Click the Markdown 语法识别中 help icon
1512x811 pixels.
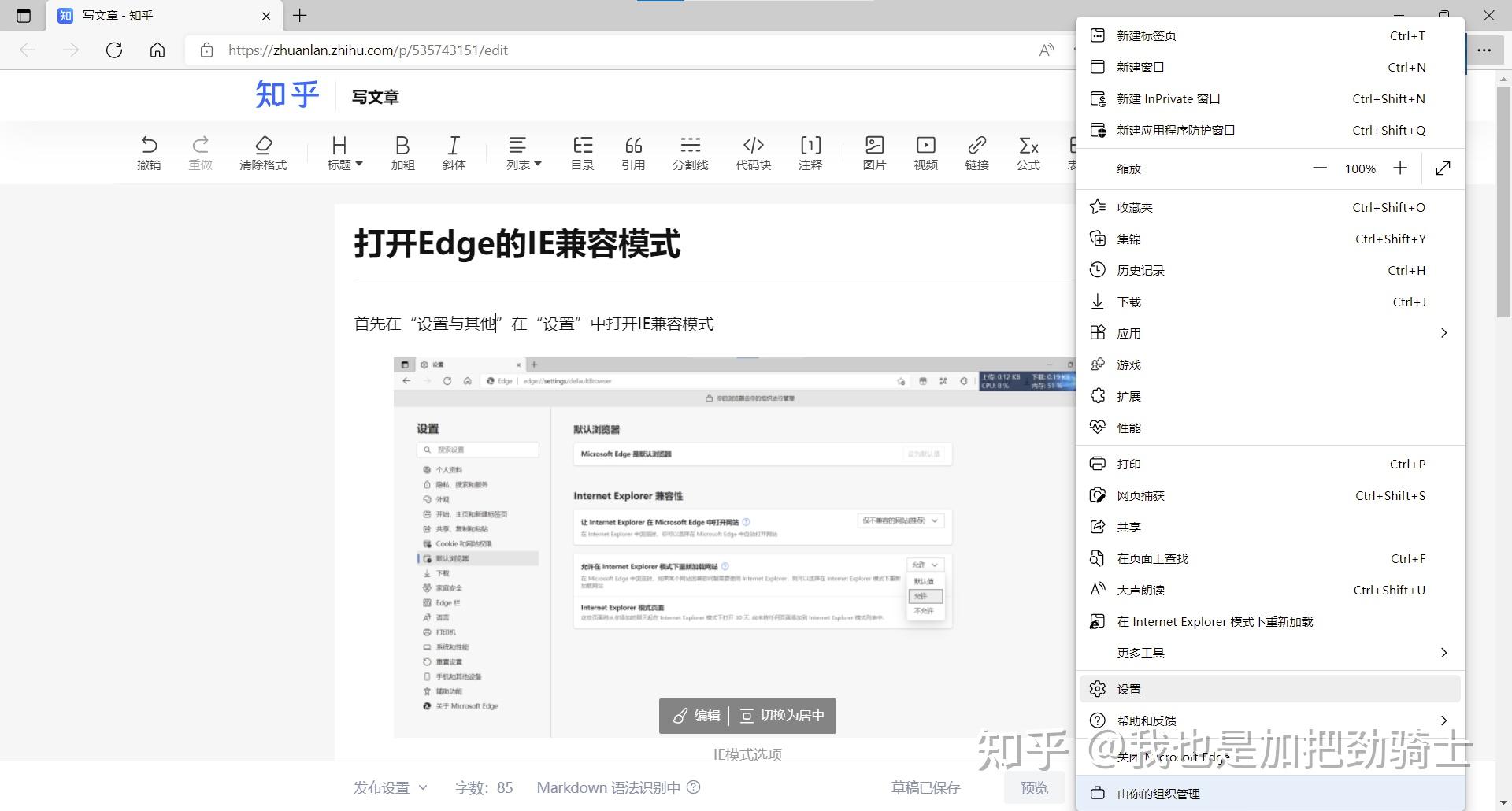(694, 787)
